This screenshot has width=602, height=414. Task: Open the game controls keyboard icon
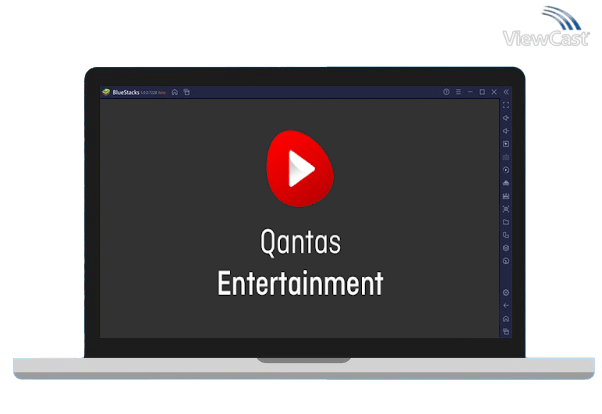pyautogui.click(x=506, y=157)
